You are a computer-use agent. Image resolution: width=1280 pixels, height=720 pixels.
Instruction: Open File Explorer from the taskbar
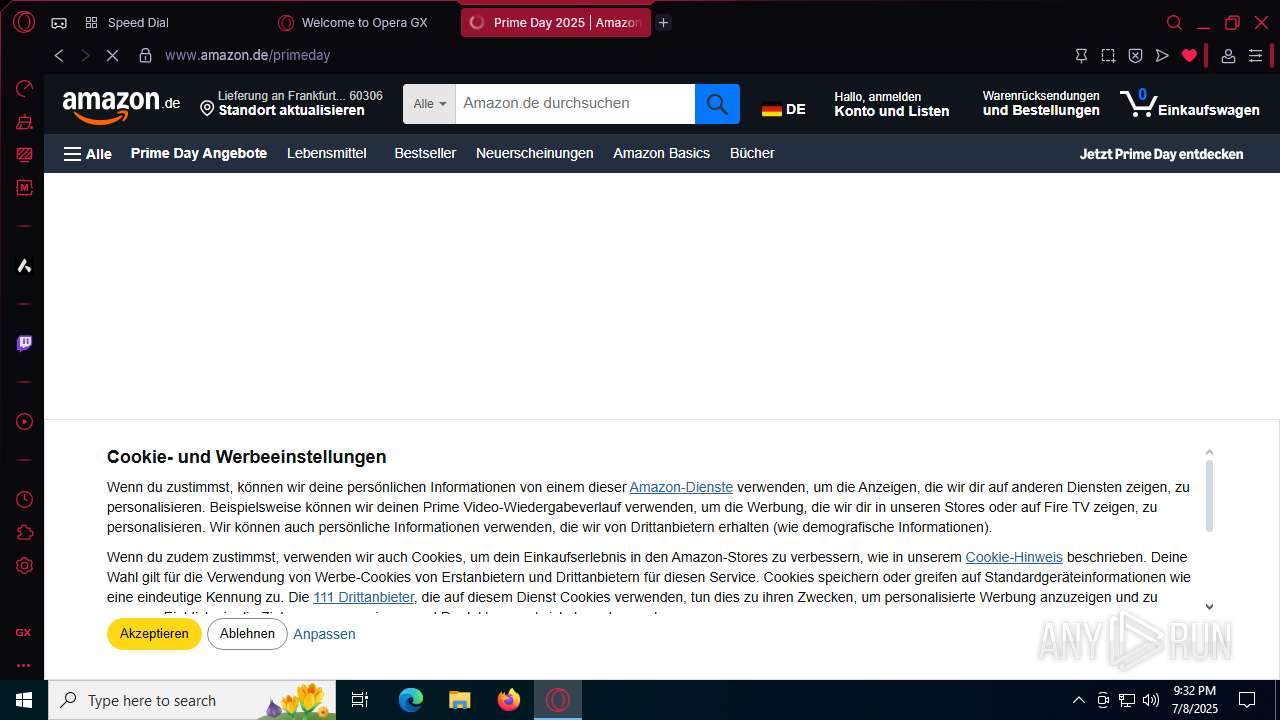pos(459,700)
